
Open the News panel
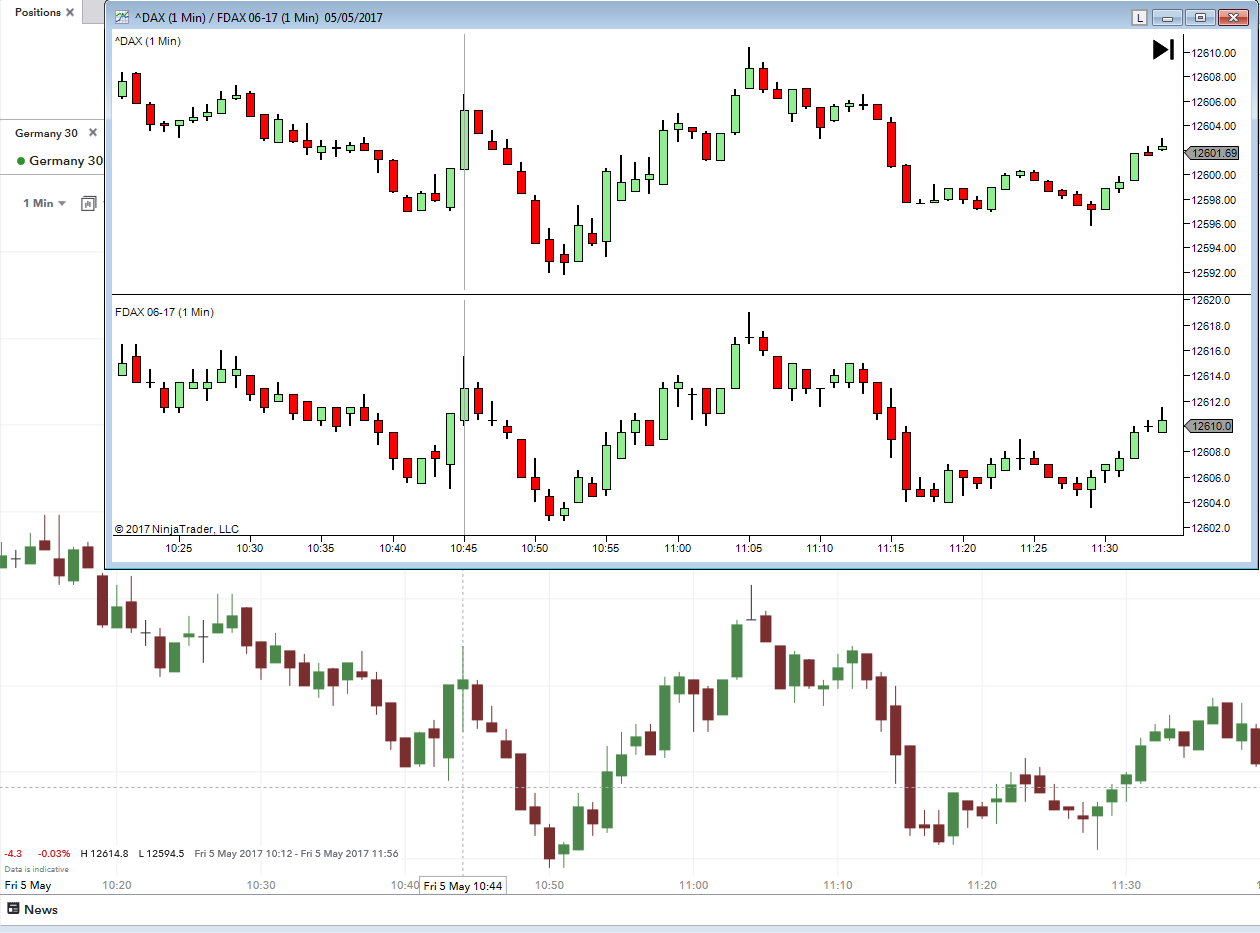pyautogui.click(x=41, y=909)
